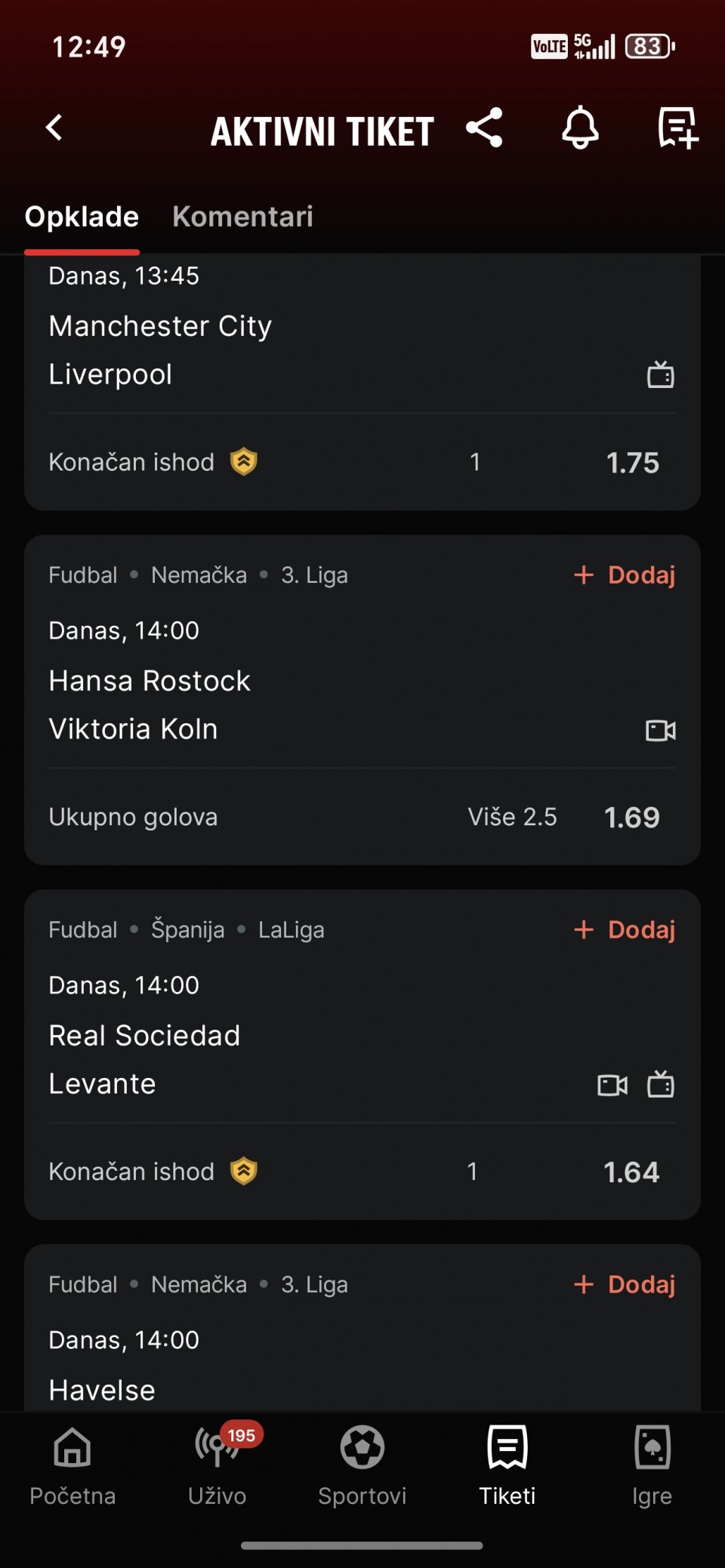Tap shield badge next to Manchester City Konačan ishod
Image resolution: width=725 pixels, height=1568 pixels.
(244, 461)
